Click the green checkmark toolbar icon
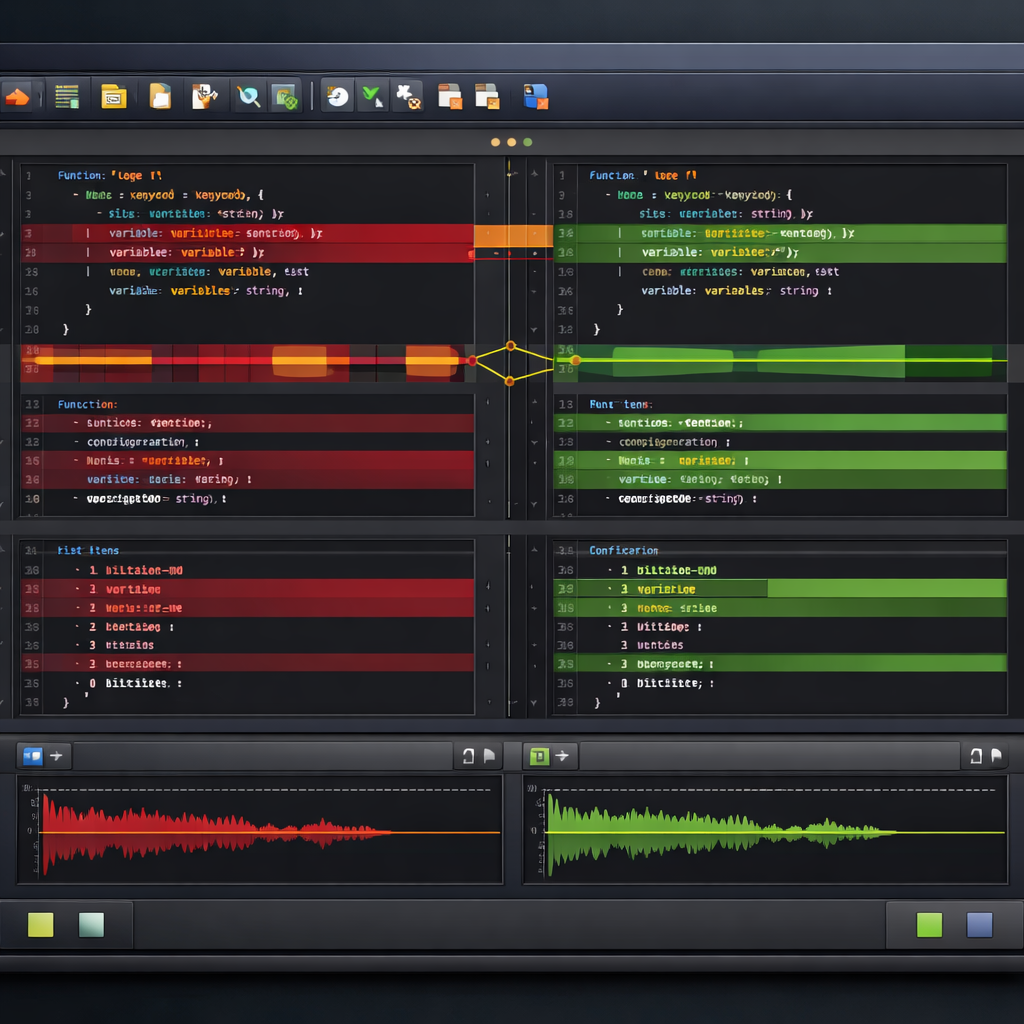The height and width of the screenshot is (1024, 1024). (x=372, y=96)
